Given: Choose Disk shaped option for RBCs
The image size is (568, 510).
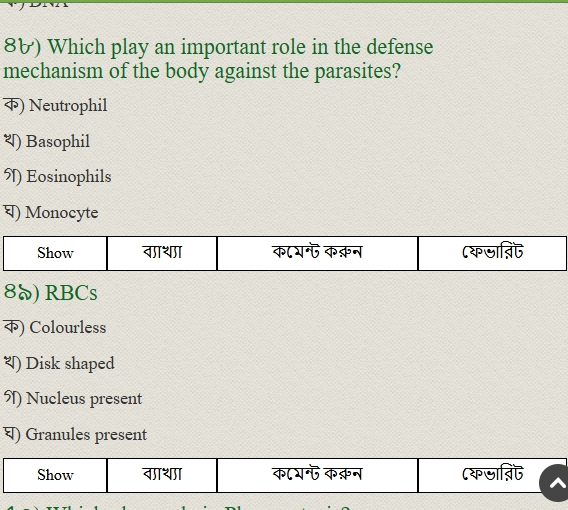Looking at the screenshot, I should click(x=59, y=363).
